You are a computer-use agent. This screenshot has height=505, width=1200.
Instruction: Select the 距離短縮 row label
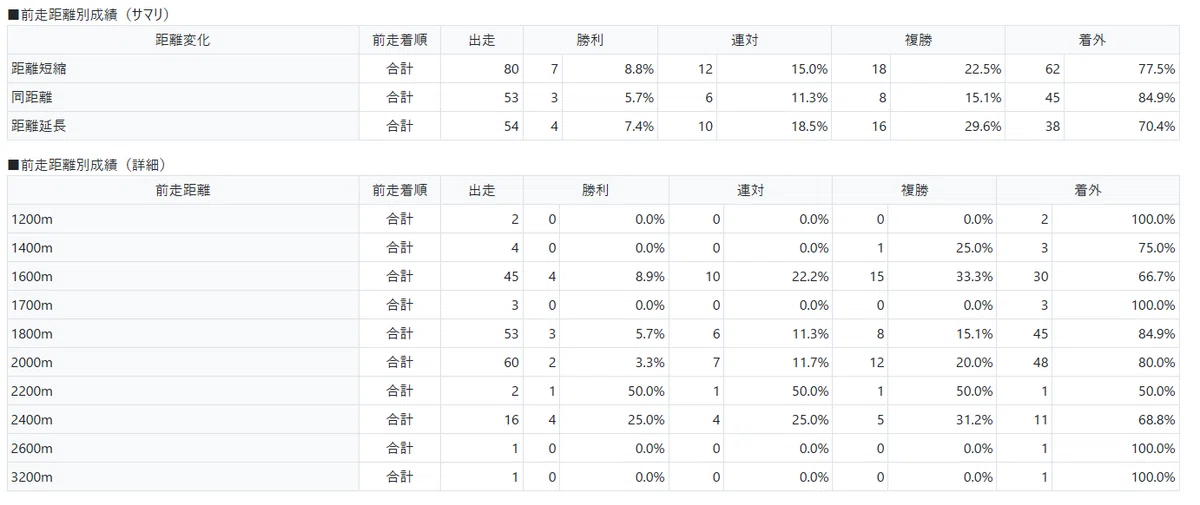click(x=39, y=69)
